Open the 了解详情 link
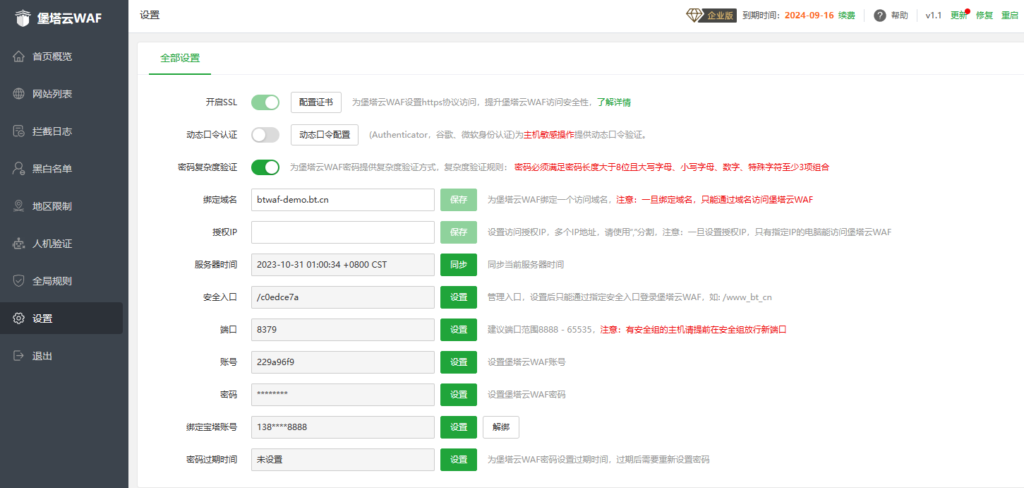 [x=613, y=103]
